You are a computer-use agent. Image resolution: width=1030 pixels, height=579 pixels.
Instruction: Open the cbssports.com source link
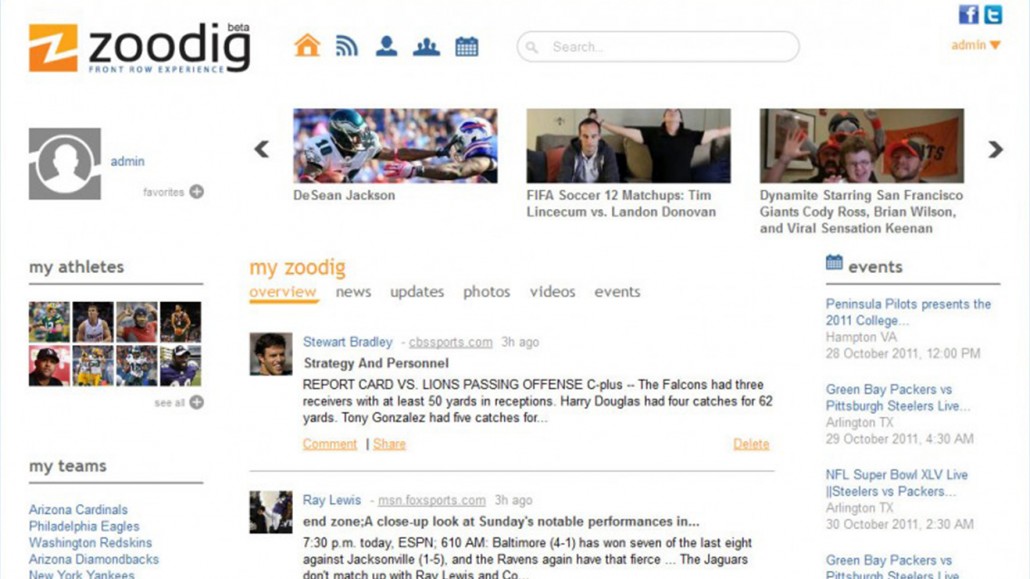(451, 342)
